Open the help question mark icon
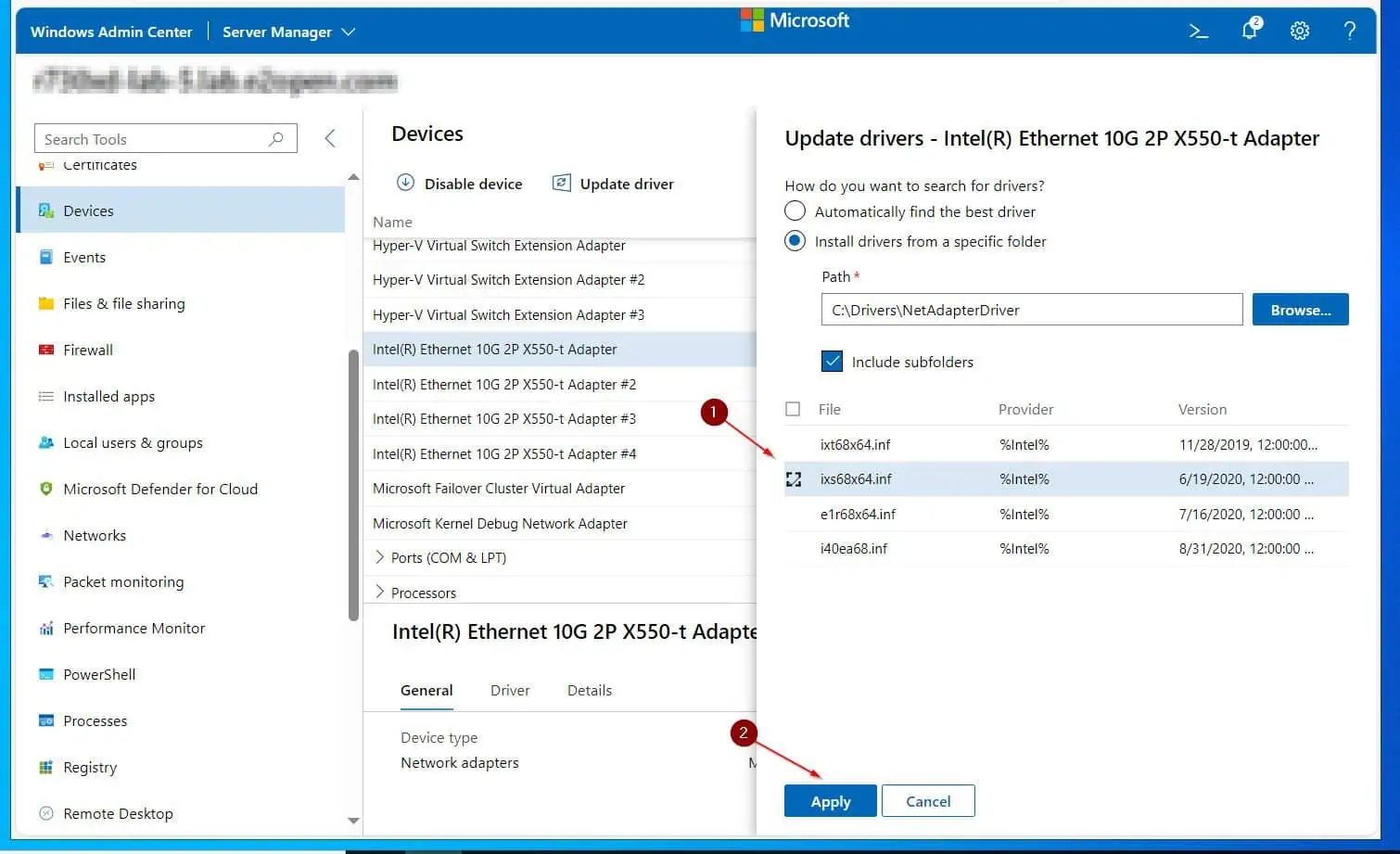The height and width of the screenshot is (854, 1400). click(1350, 32)
